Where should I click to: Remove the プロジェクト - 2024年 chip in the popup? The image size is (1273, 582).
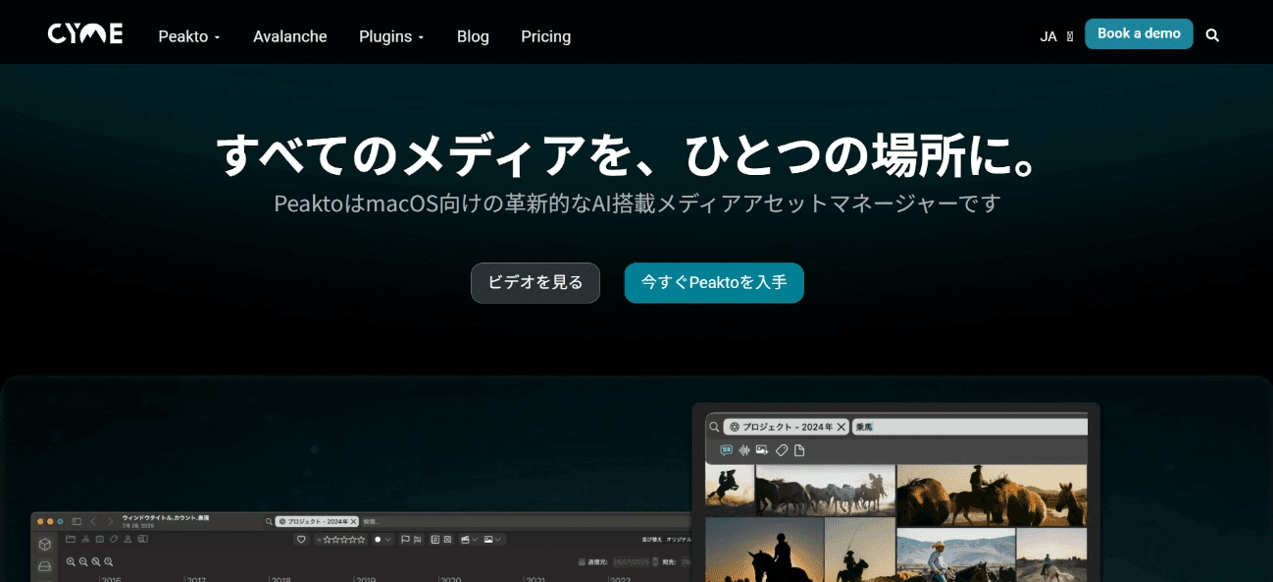841,427
